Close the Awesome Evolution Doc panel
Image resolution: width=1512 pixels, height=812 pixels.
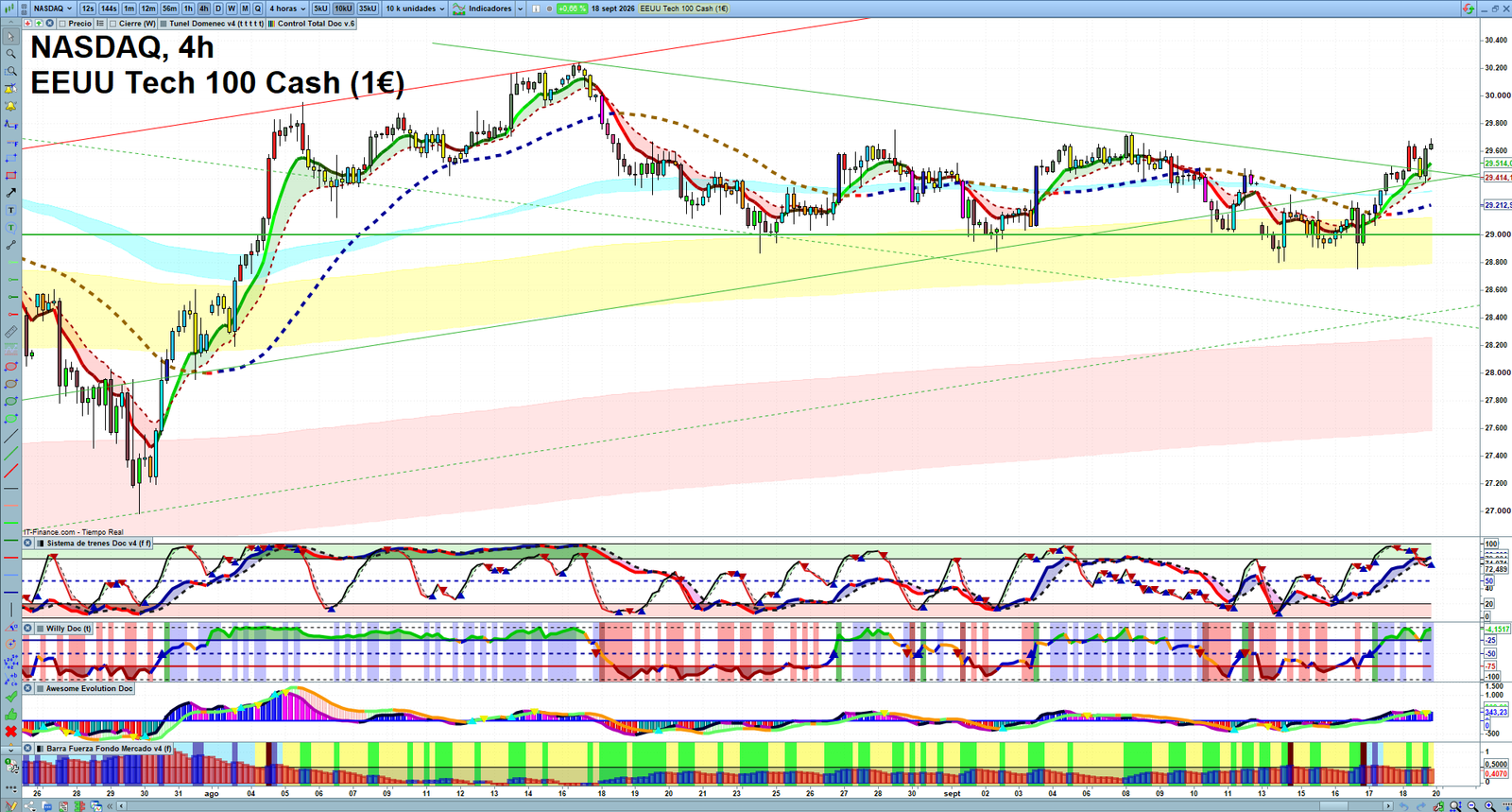pos(28,688)
